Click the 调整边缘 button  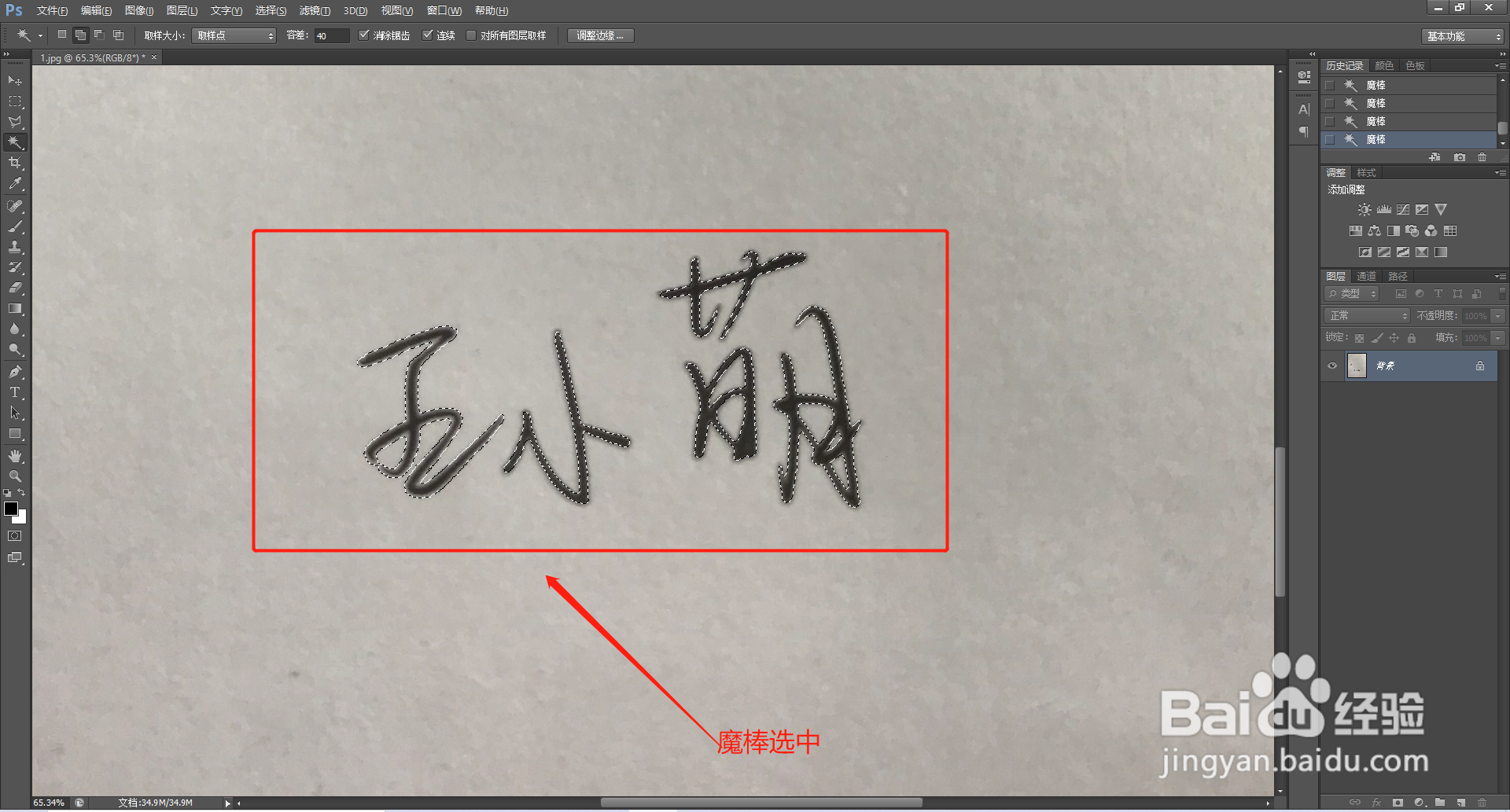pos(600,35)
